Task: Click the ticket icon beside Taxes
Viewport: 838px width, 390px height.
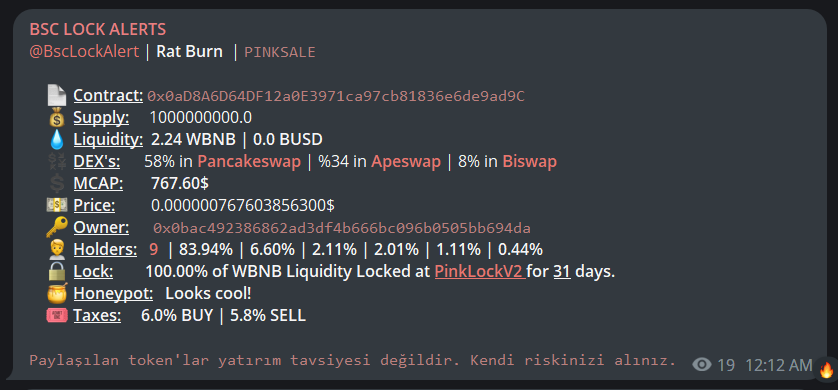Action: click(57, 315)
